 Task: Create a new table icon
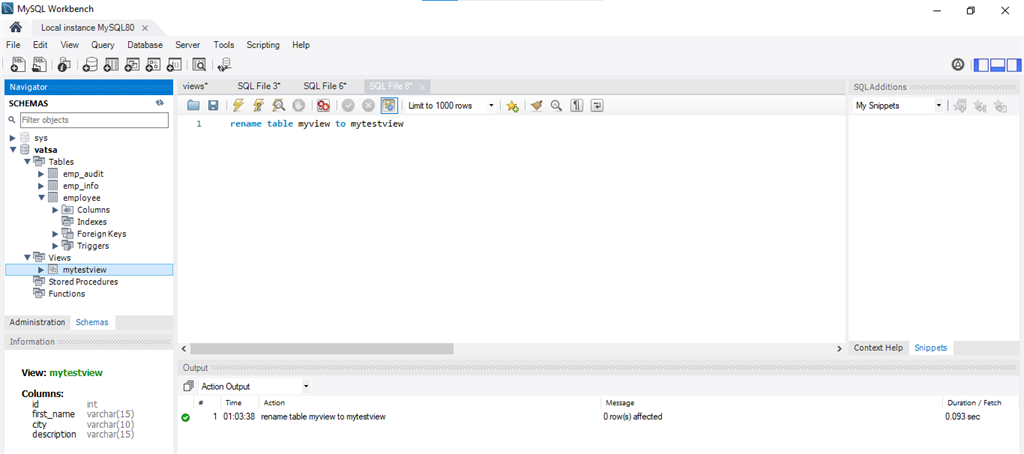(111, 64)
